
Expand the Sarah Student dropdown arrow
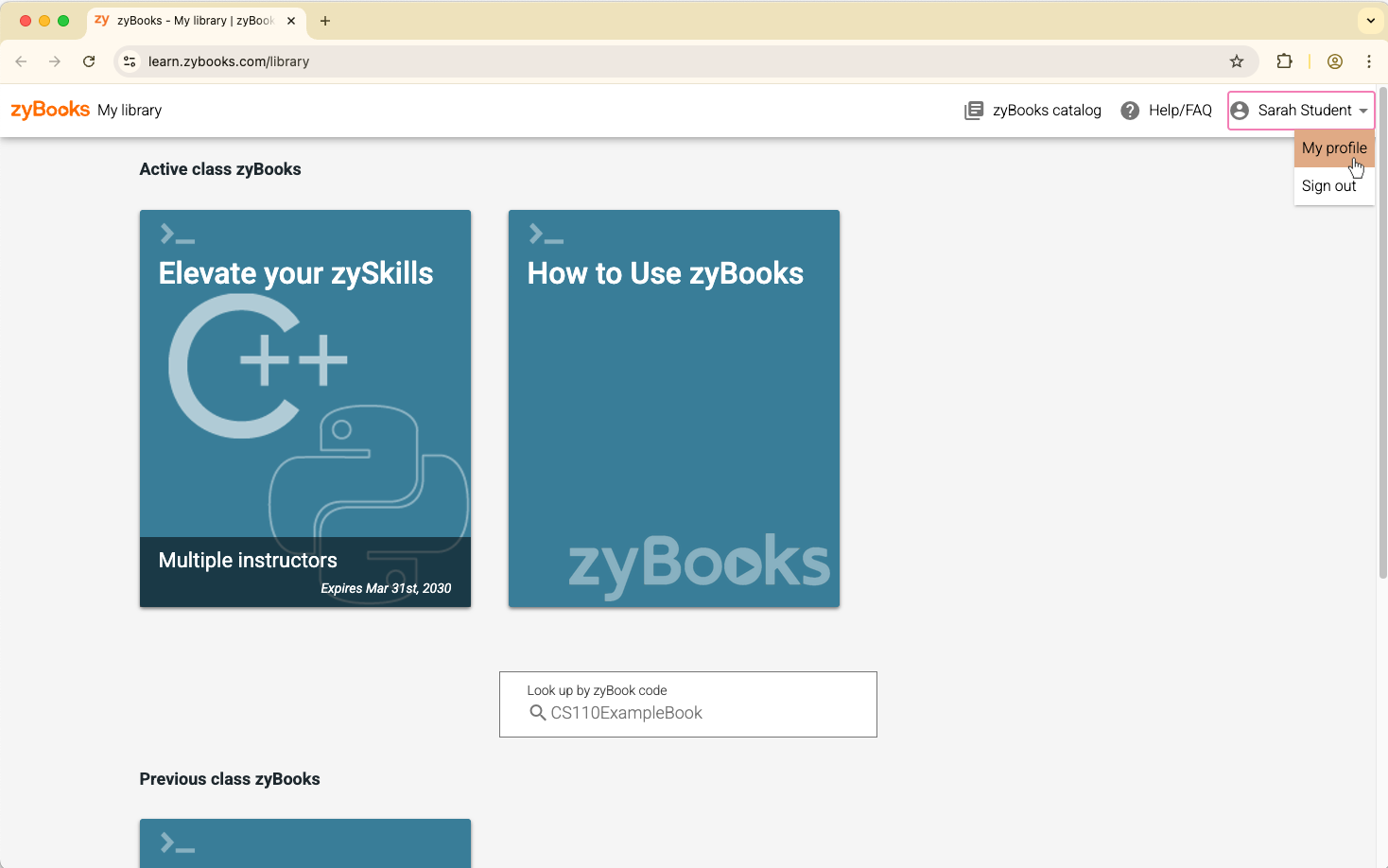1363,111
